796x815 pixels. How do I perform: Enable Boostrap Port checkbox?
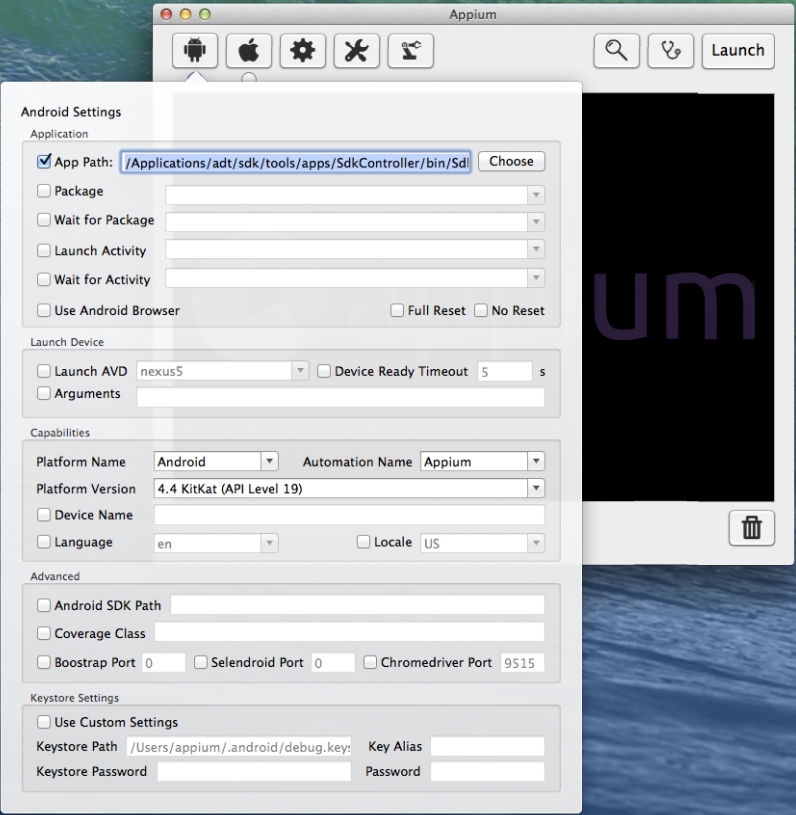tap(44, 662)
